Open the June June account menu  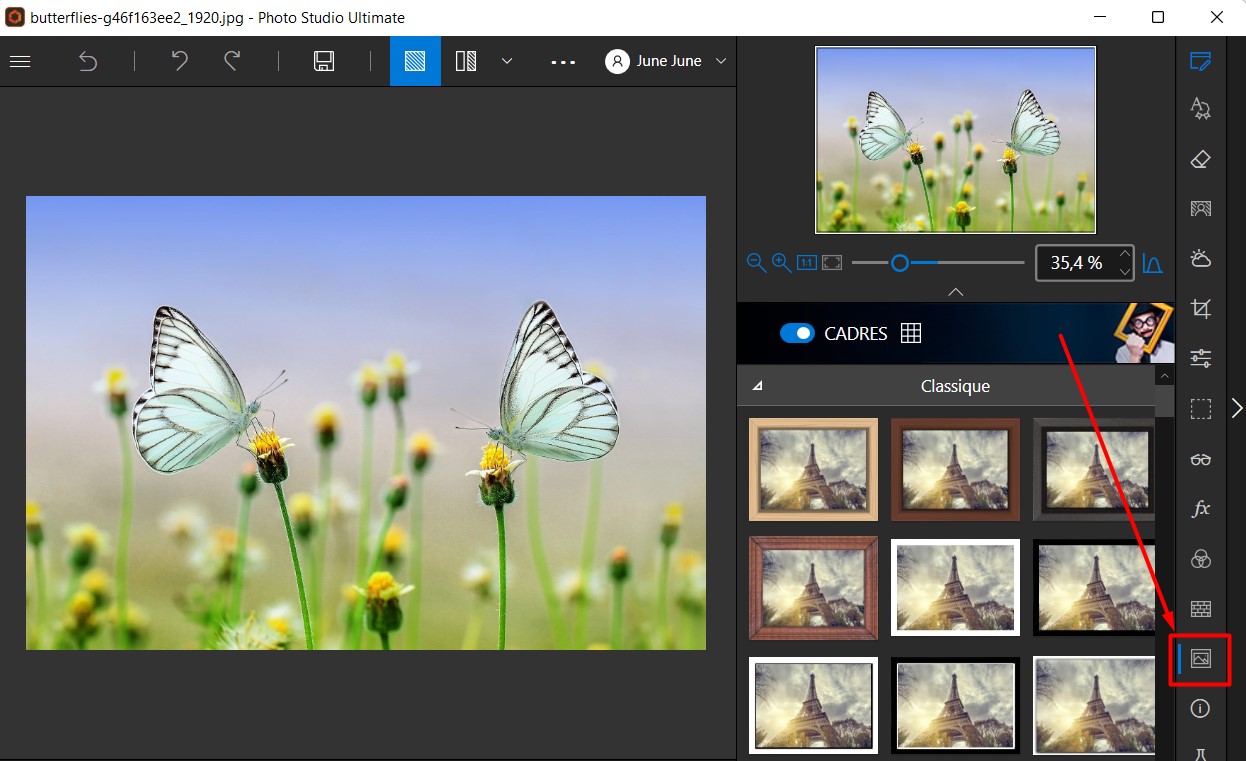point(666,61)
